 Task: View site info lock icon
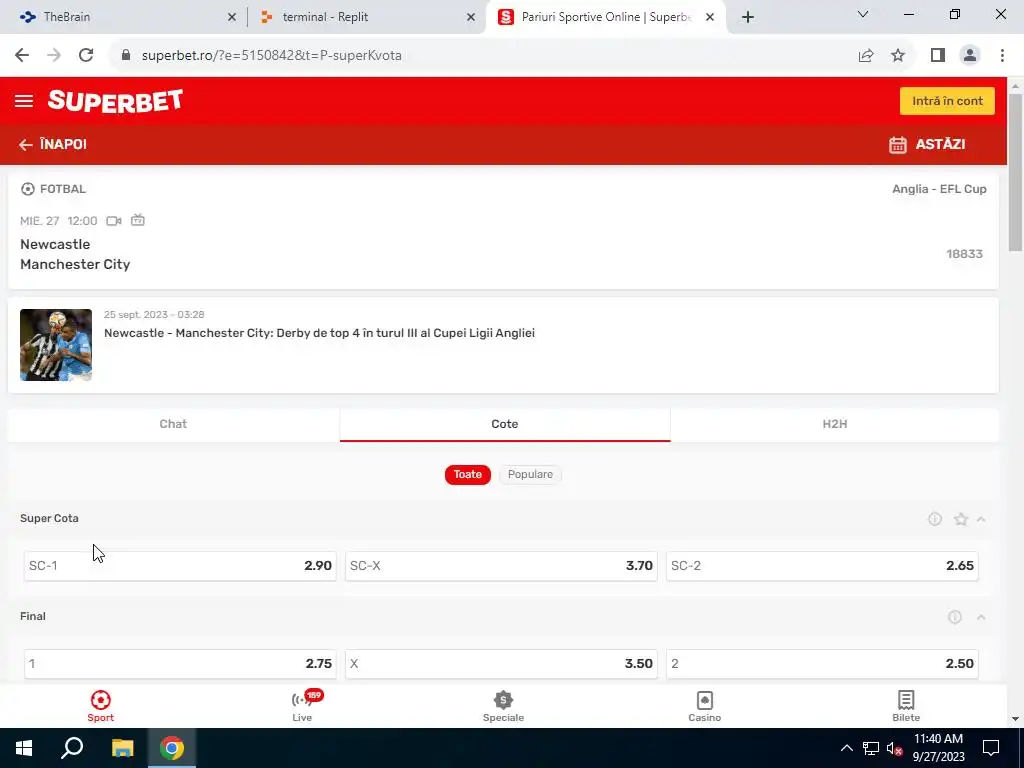click(x=126, y=56)
